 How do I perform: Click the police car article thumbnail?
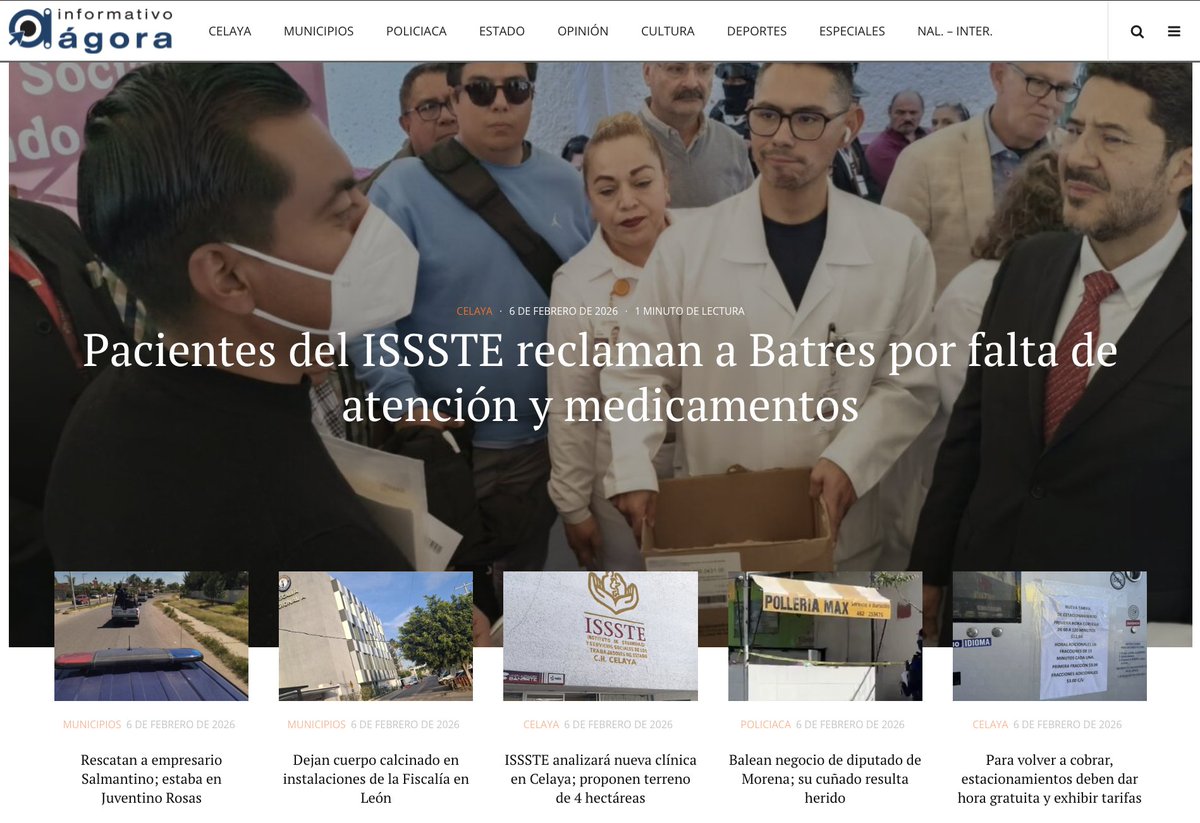coord(150,636)
